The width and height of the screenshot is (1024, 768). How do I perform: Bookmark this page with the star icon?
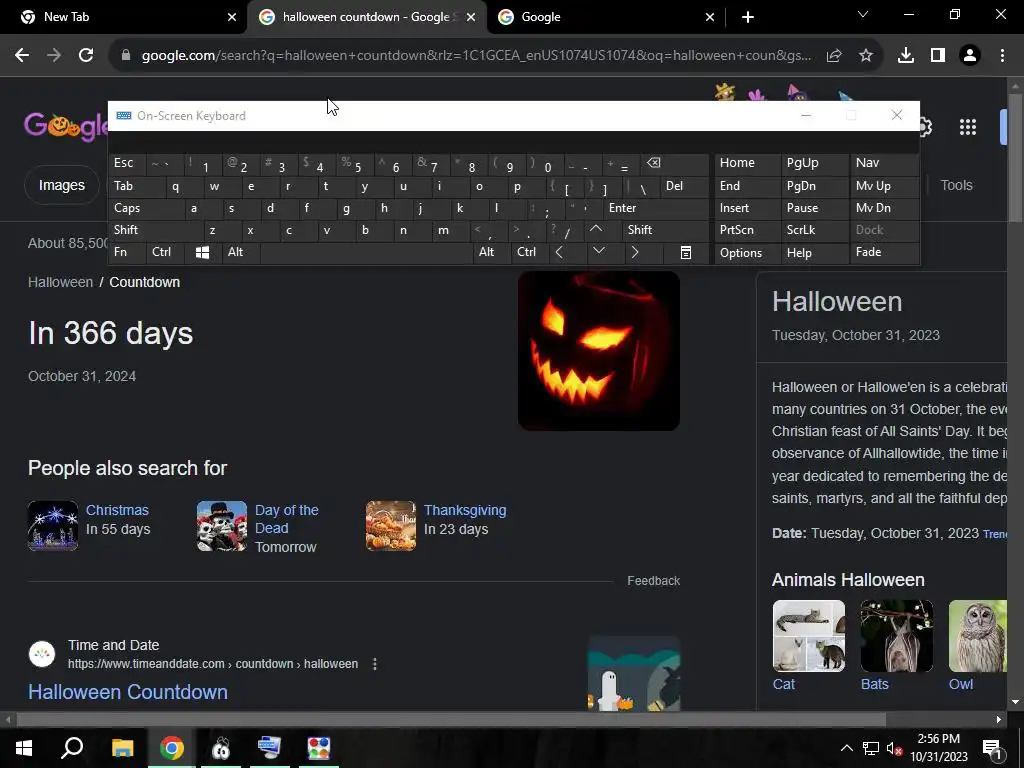866,56
